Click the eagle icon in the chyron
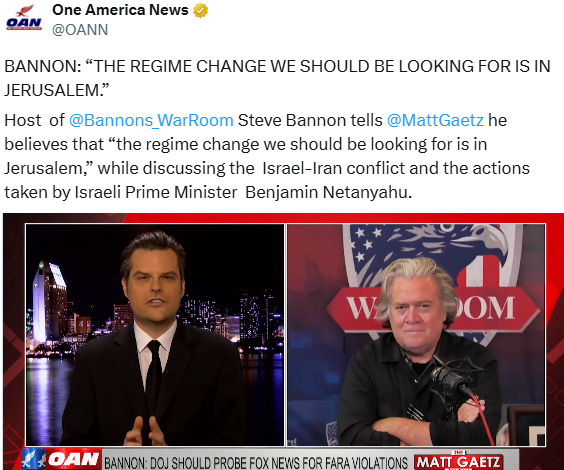Screen dimensions: 564x470 pyautogui.click(x=33, y=459)
